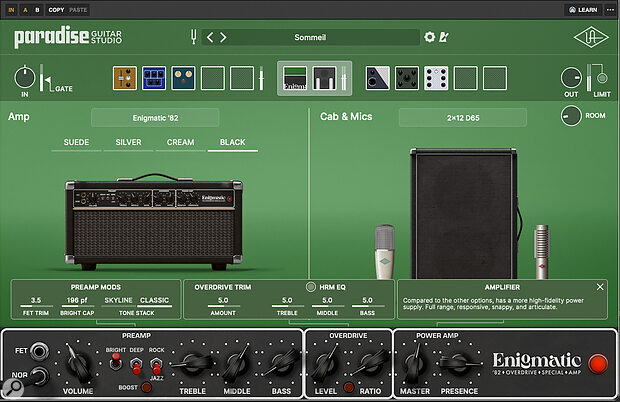
Task: Click the Universal Audio diamond logo
Action: click(x=591, y=37)
